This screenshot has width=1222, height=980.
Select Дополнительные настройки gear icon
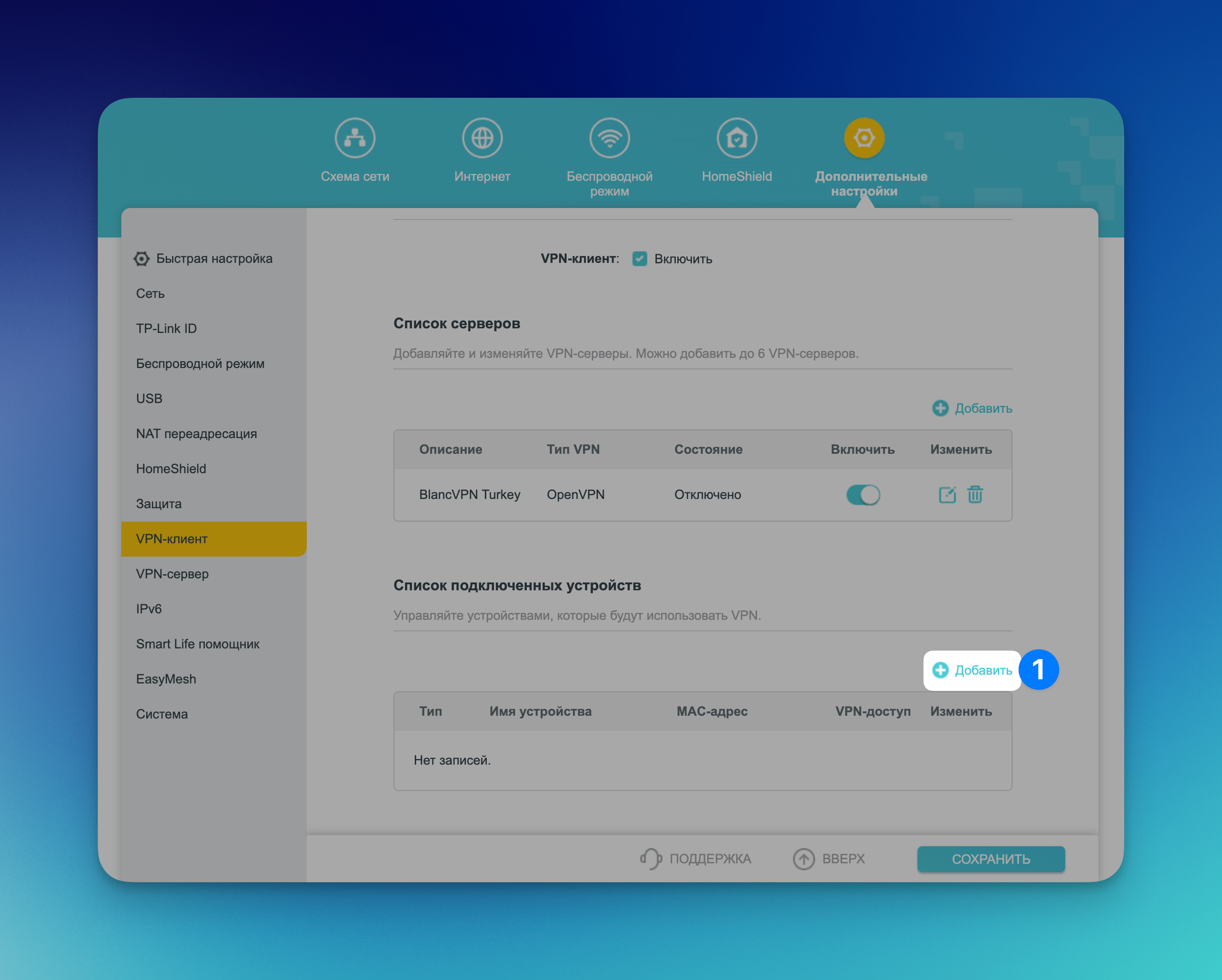(x=864, y=137)
